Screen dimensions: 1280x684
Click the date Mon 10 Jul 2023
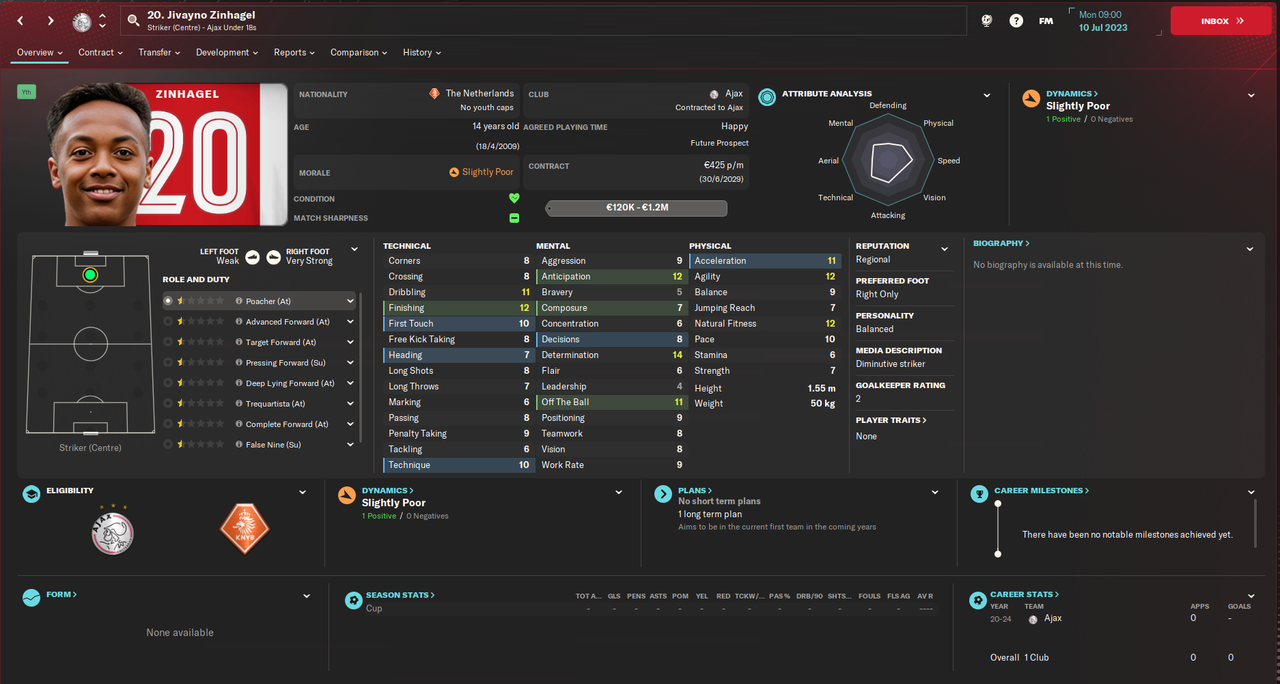click(x=1102, y=21)
